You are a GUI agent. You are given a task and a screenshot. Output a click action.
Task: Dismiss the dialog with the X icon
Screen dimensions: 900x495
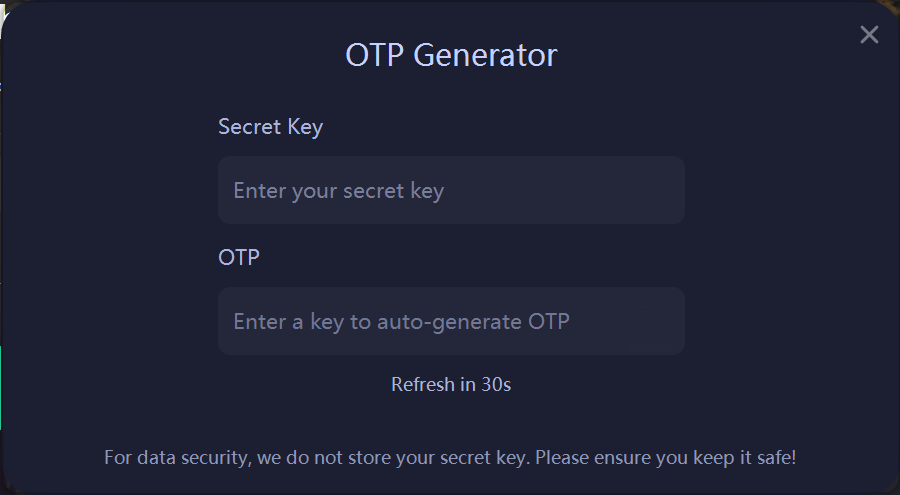point(869,35)
